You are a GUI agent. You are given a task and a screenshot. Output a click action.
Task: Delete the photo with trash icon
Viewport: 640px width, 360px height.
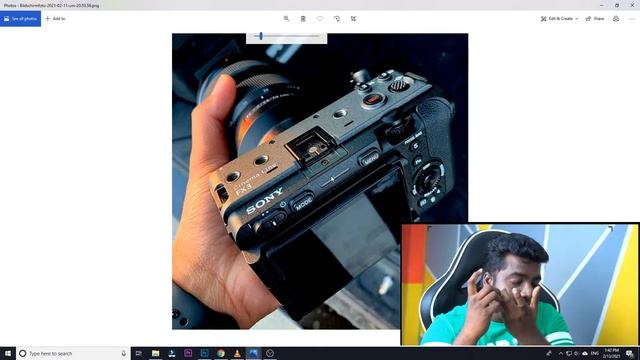click(x=303, y=19)
